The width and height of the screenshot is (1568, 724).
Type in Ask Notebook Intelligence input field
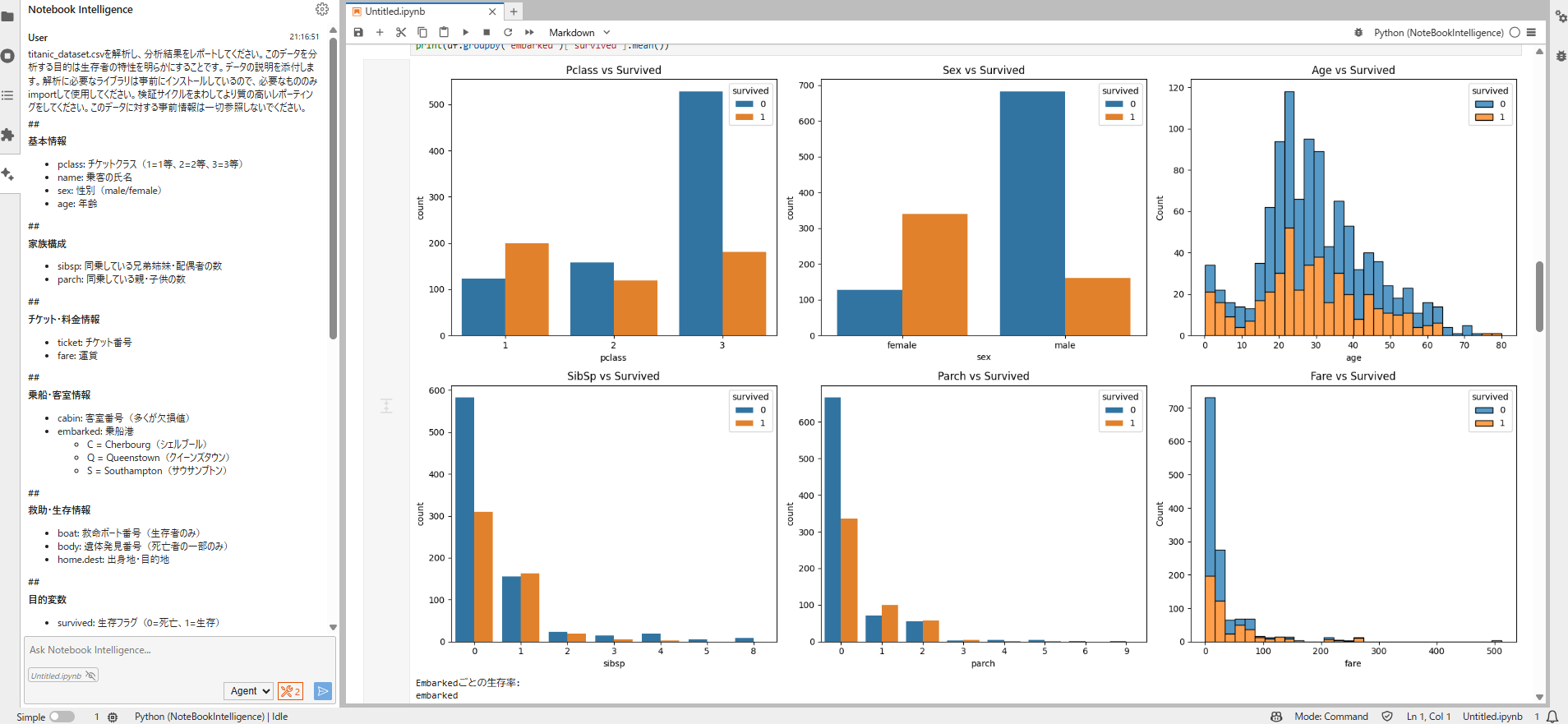[179, 650]
